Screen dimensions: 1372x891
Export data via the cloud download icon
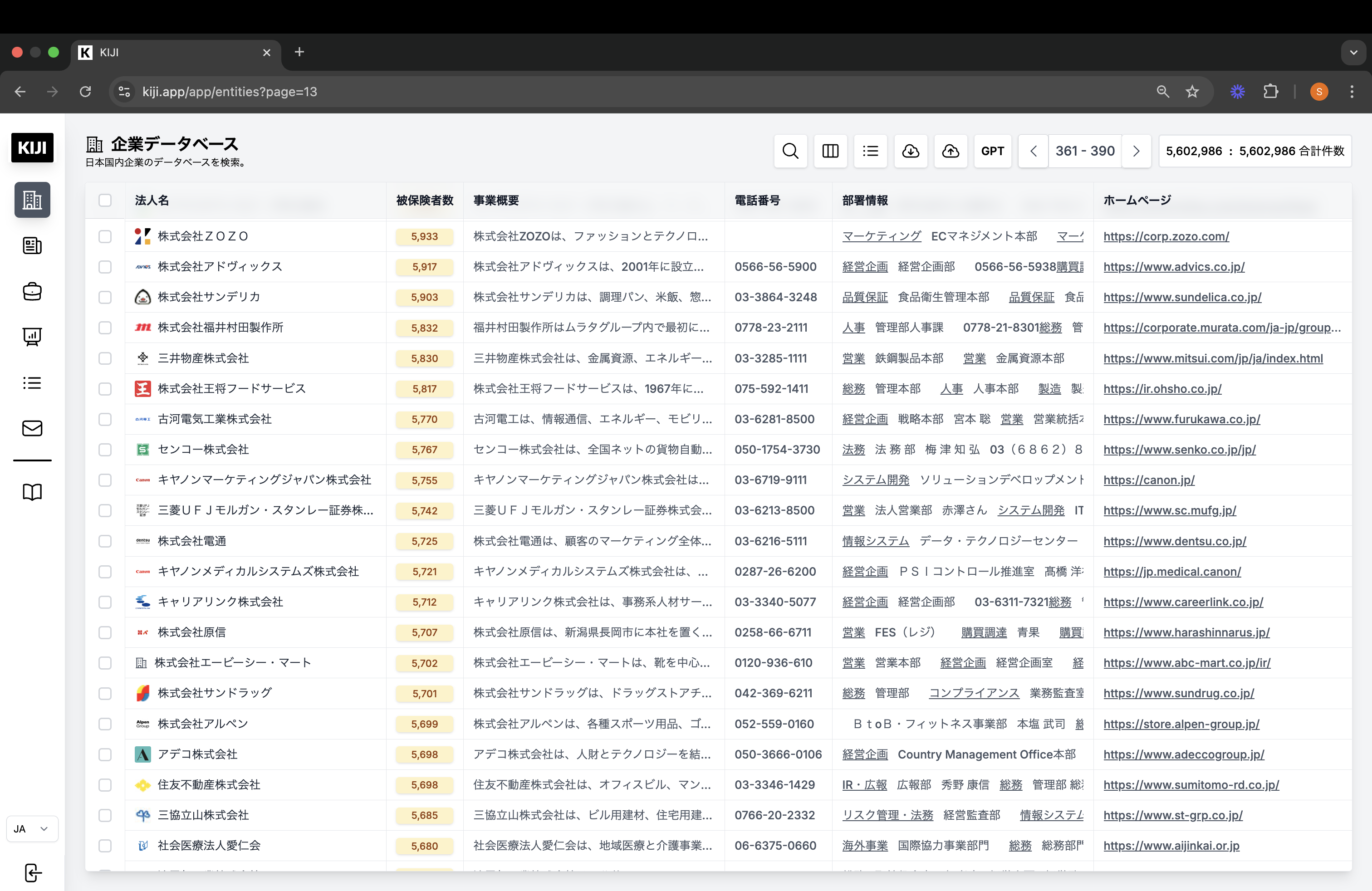911,151
